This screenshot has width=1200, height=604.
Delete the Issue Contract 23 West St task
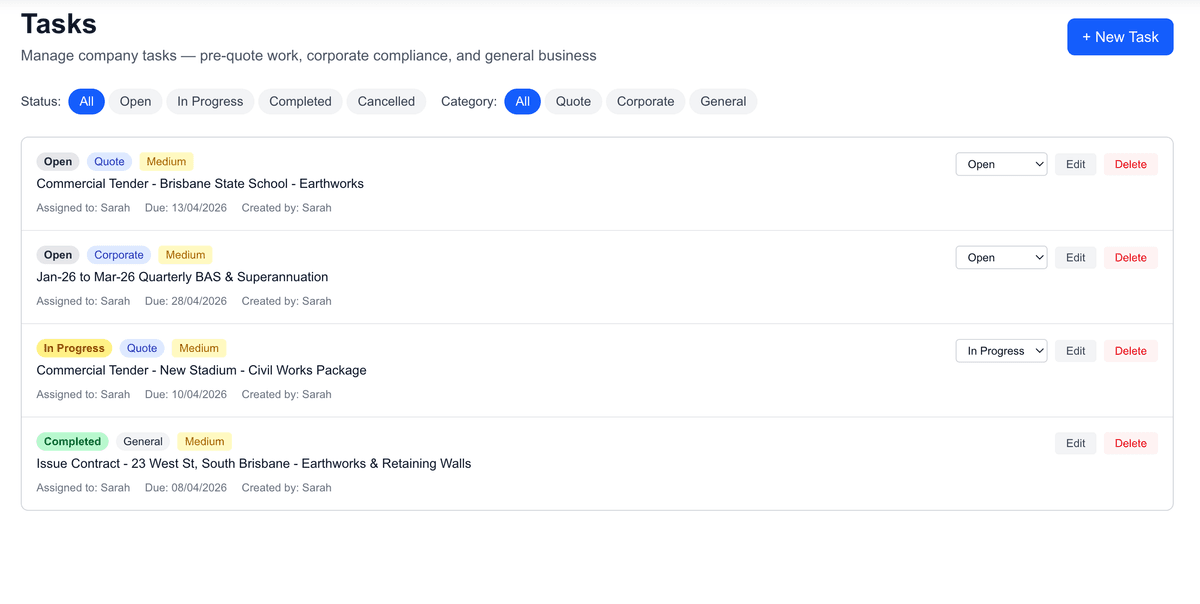pos(1130,443)
